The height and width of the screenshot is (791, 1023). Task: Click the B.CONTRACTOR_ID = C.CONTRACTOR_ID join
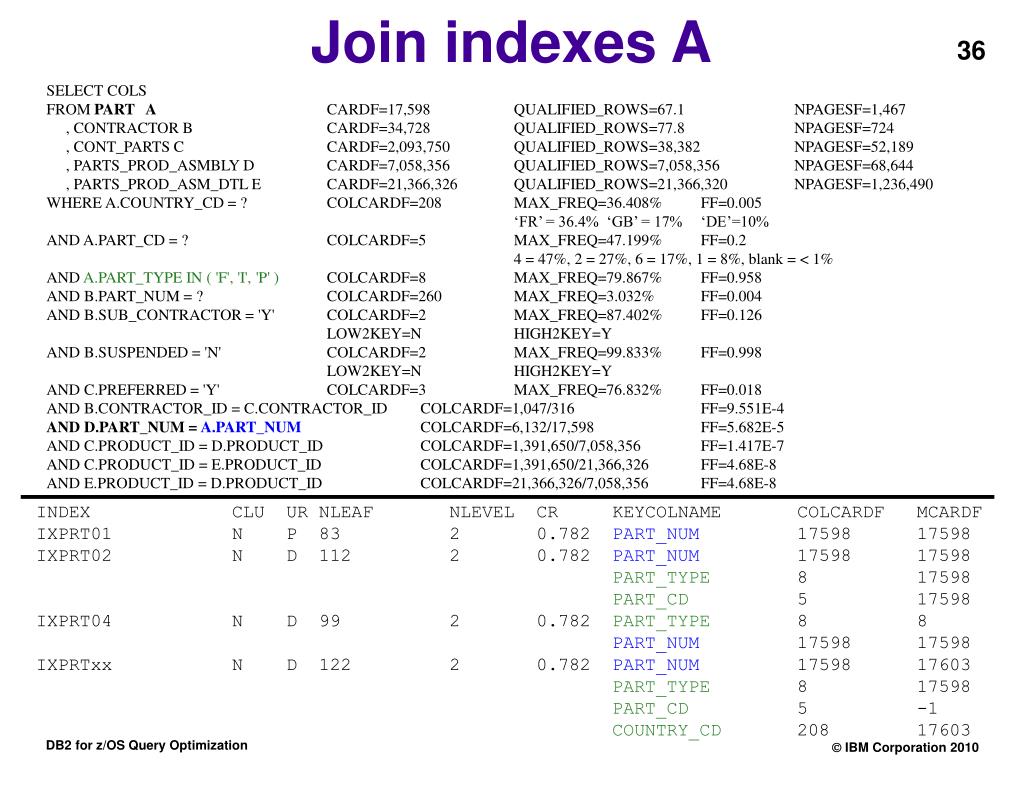click(x=217, y=409)
